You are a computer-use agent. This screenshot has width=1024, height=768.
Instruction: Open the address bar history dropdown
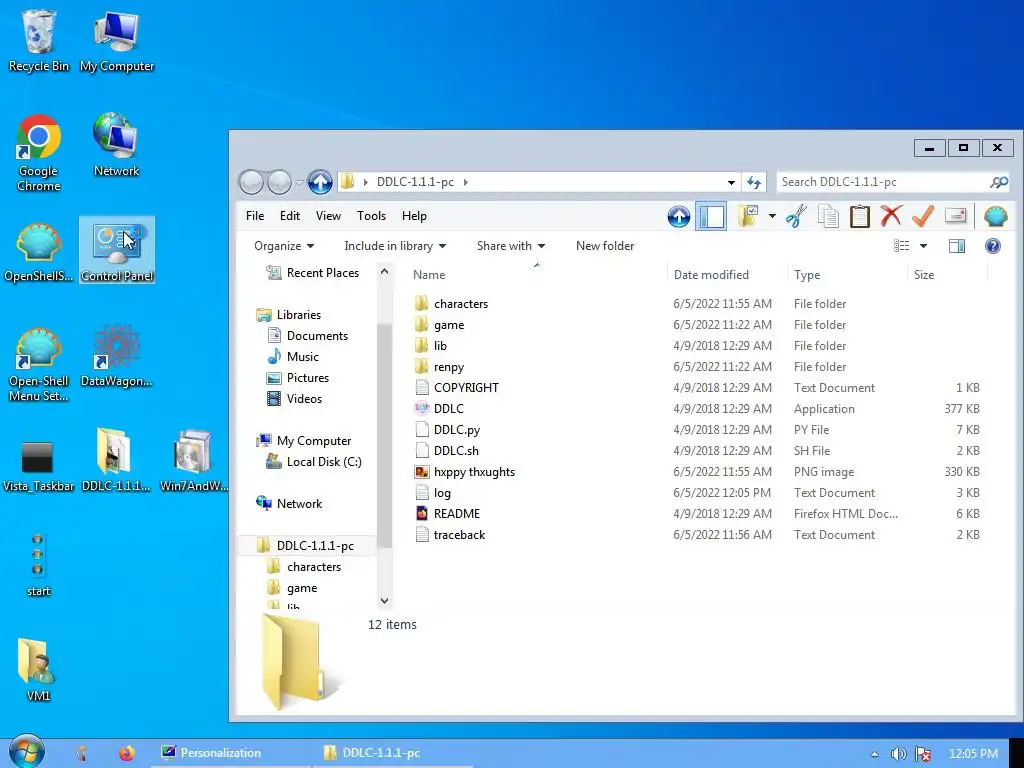point(731,182)
